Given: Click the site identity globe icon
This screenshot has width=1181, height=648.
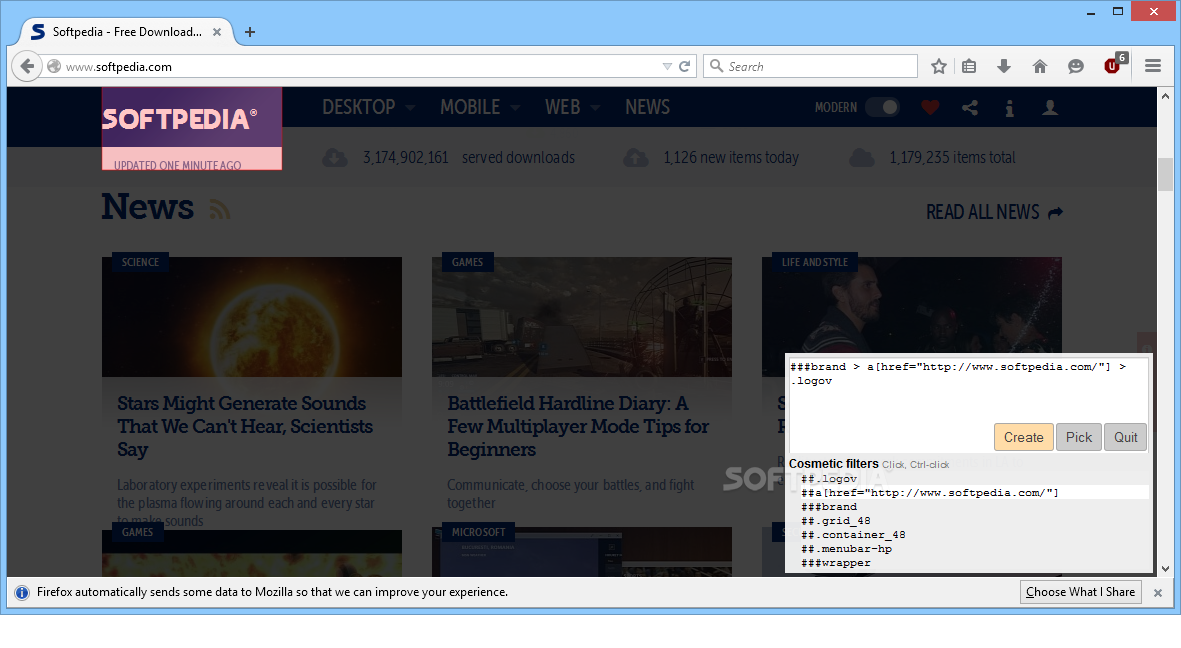Looking at the screenshot, I should tap(53, 66).
